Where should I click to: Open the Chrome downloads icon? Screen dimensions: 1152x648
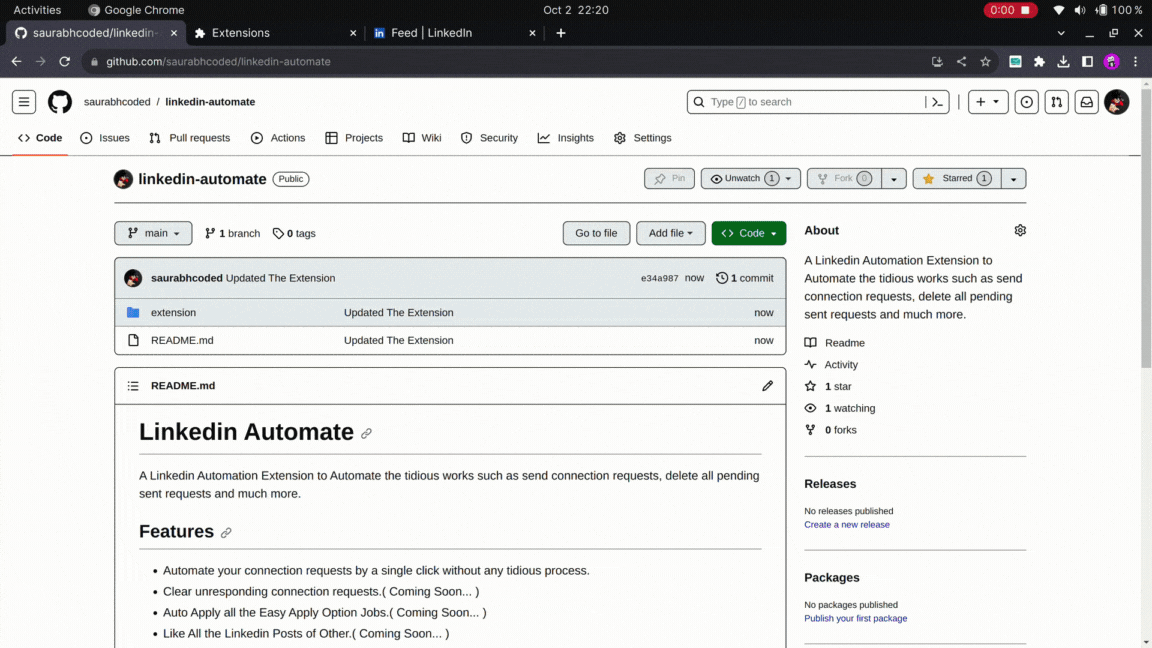(1063, 62)
